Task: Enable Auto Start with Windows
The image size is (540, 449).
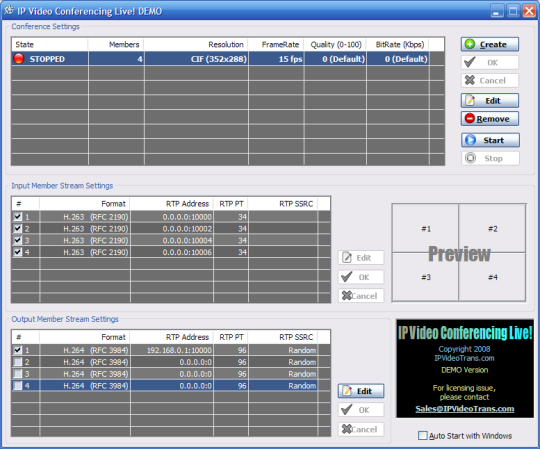Action: tap(422, 436)
